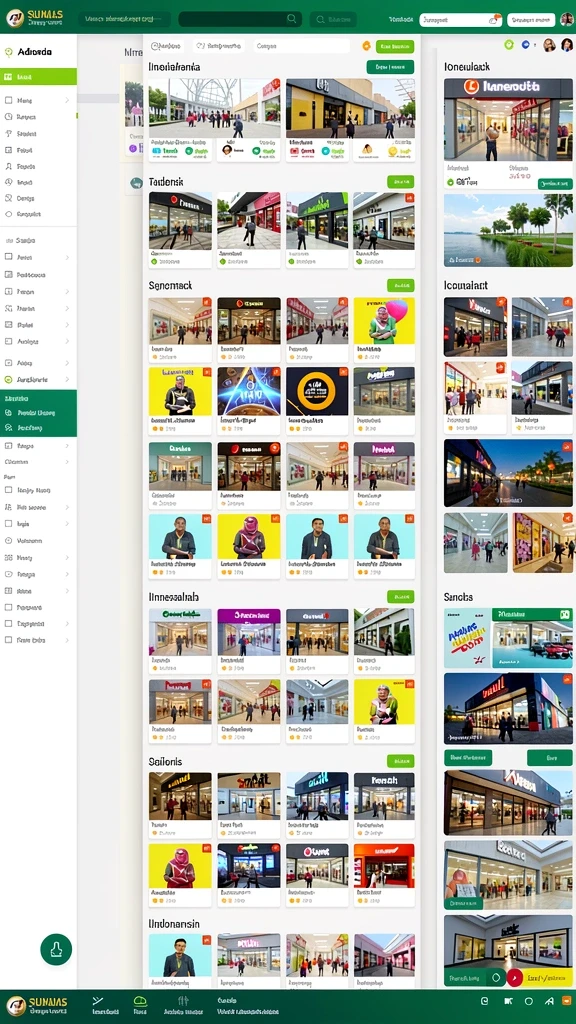Select the highlighted light-green "Iaaa" sidebar item

pos(39,77)
